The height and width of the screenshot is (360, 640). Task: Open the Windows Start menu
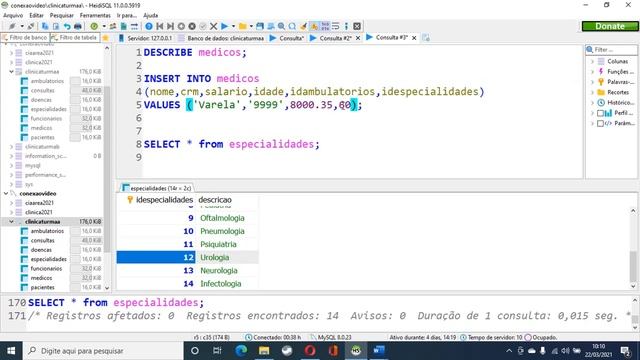(x=11, y=351)
